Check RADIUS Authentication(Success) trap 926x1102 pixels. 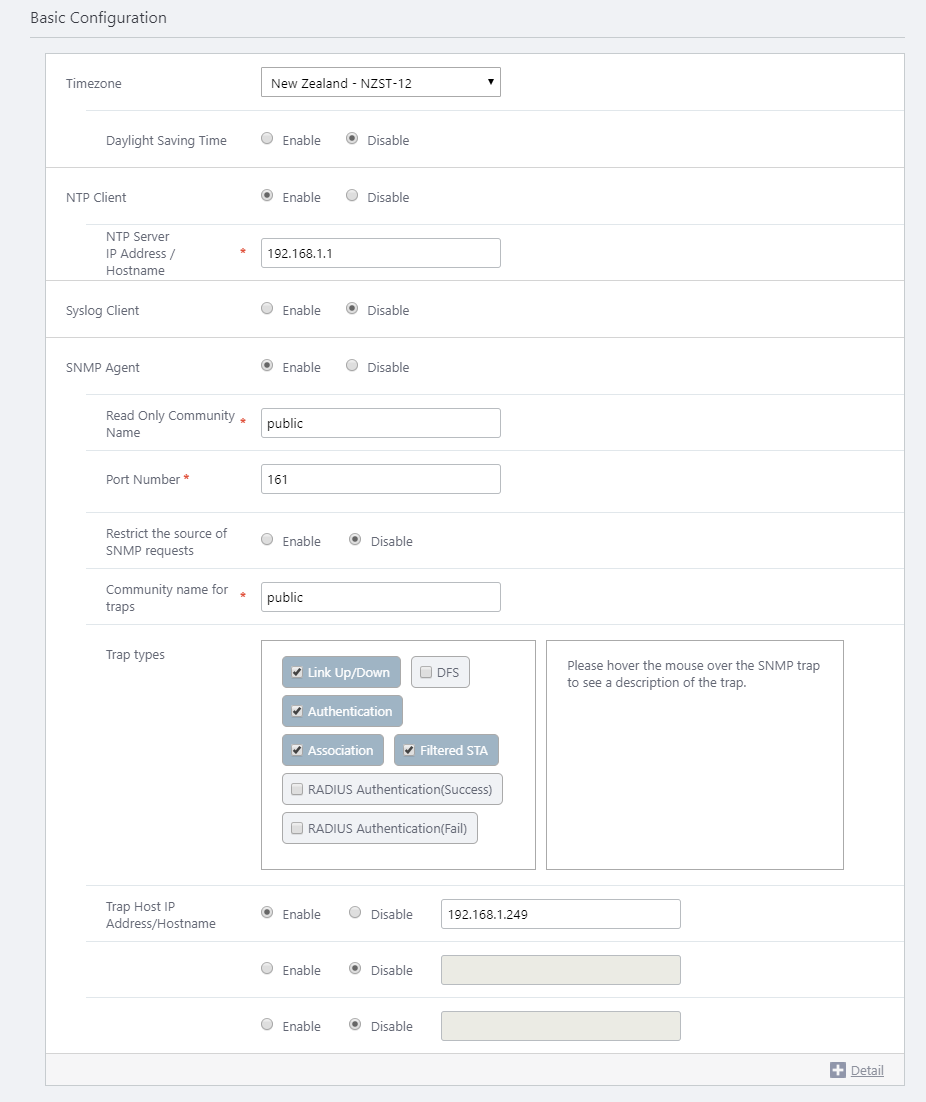point(297,789)
